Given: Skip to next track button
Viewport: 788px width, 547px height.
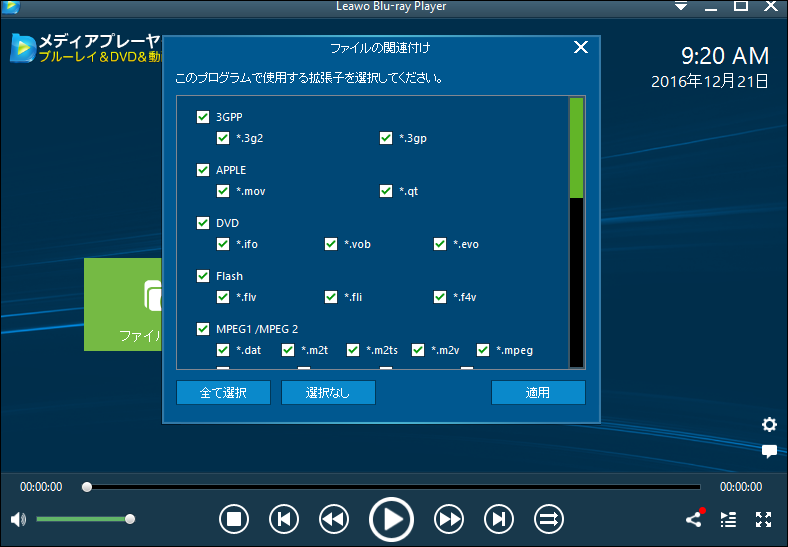Looking at the screenshot, I should (x=499, y=519).
